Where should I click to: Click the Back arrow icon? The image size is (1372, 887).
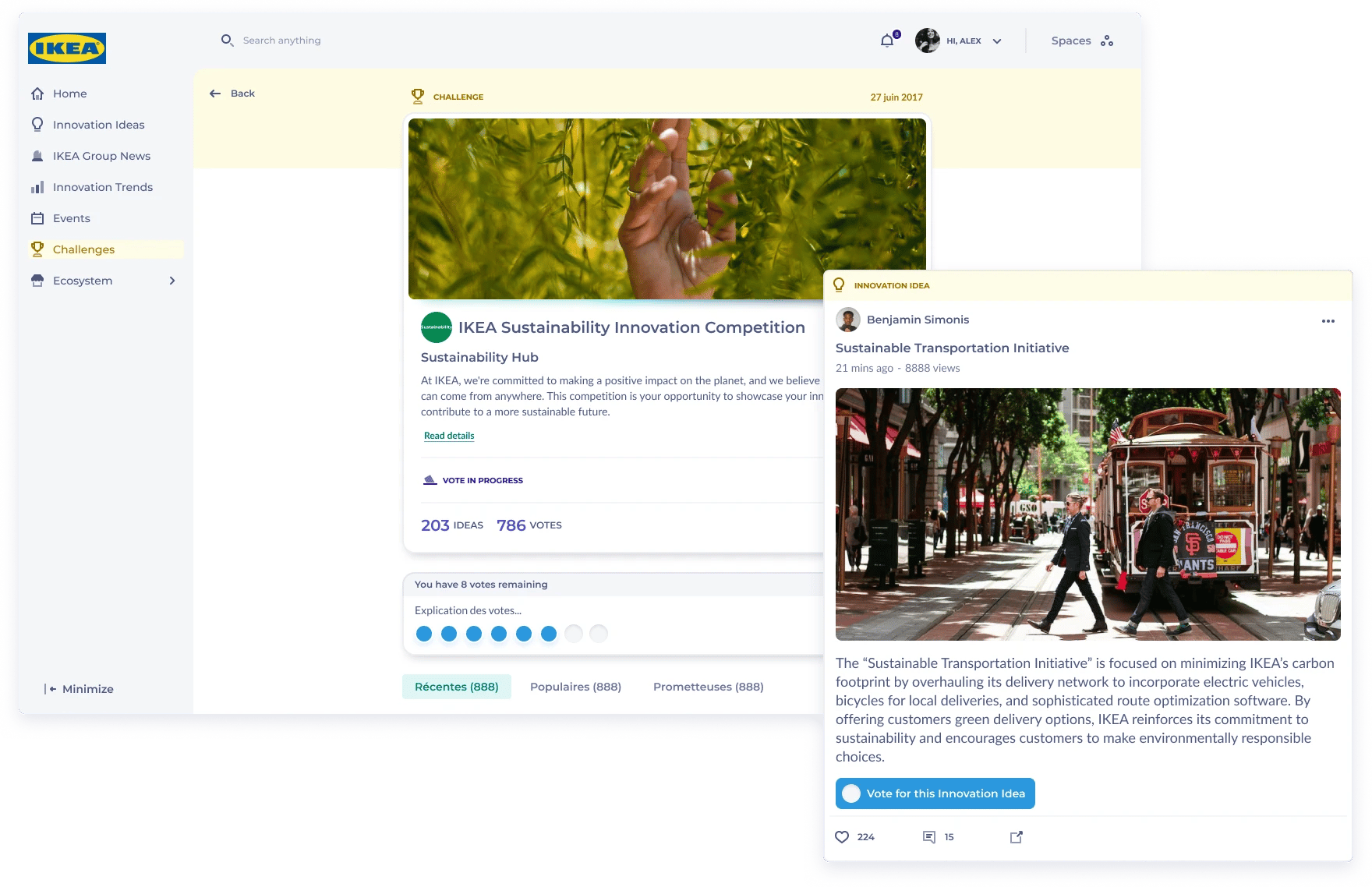pos(215,94)
